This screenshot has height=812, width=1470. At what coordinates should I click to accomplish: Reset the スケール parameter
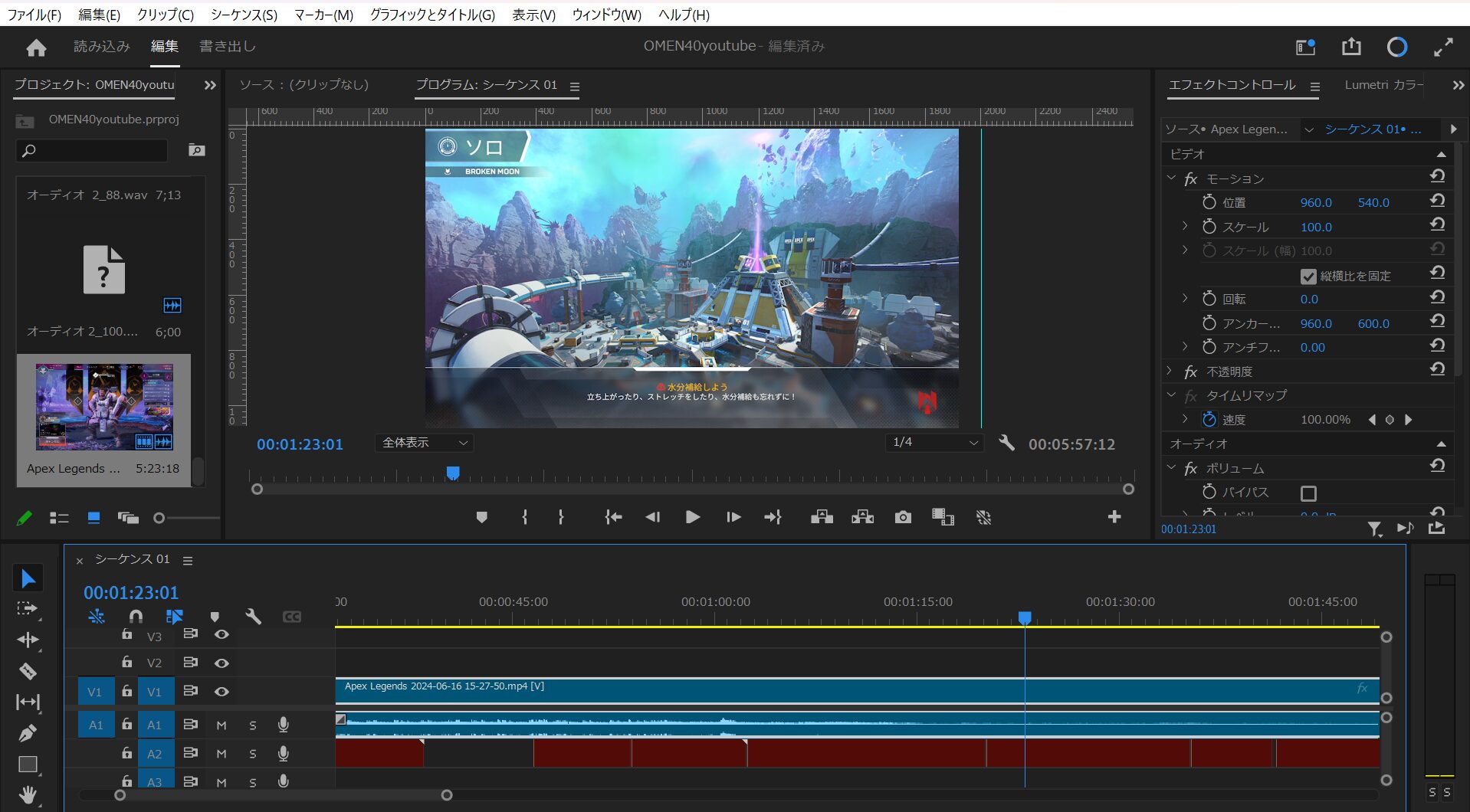pos(1437,224)
